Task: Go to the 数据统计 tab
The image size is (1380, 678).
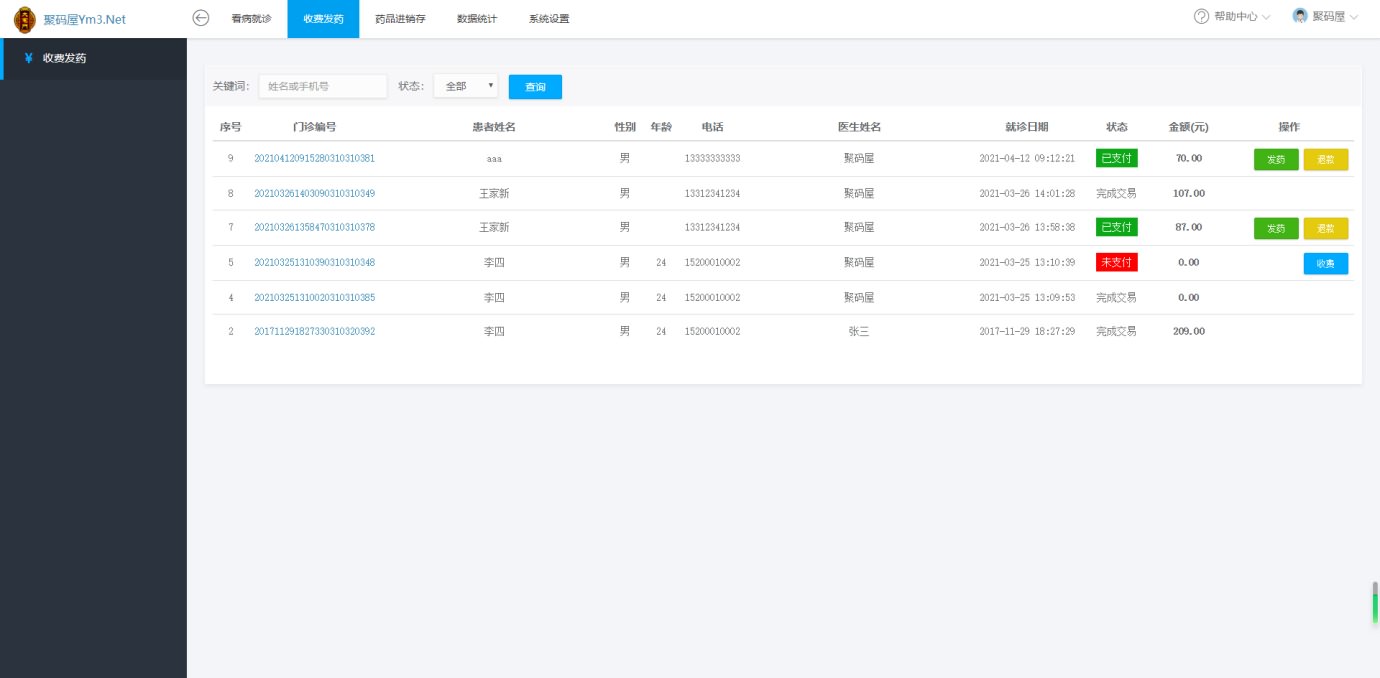Action: coord(477,19)
